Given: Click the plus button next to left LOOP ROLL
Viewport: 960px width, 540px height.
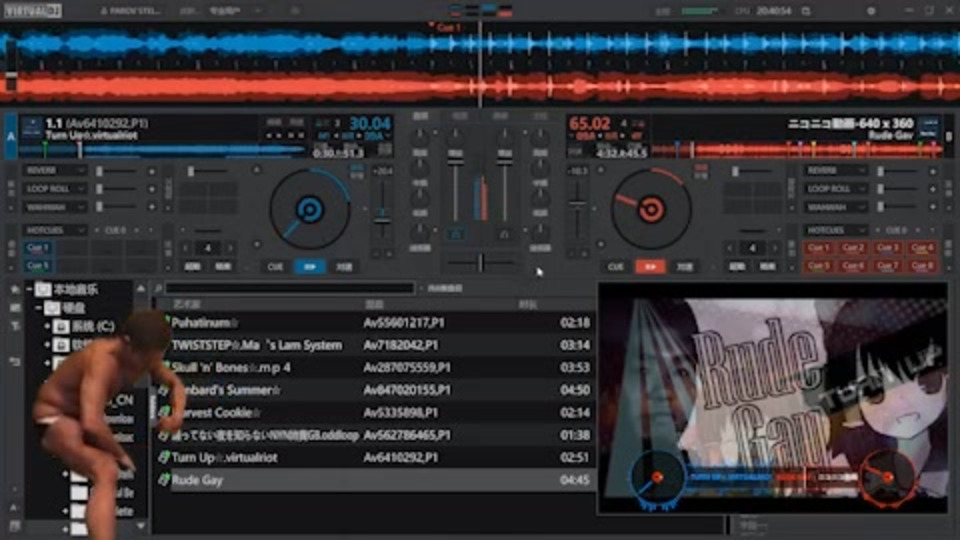Looking at the screenshot, I should [x=151, y=190].
